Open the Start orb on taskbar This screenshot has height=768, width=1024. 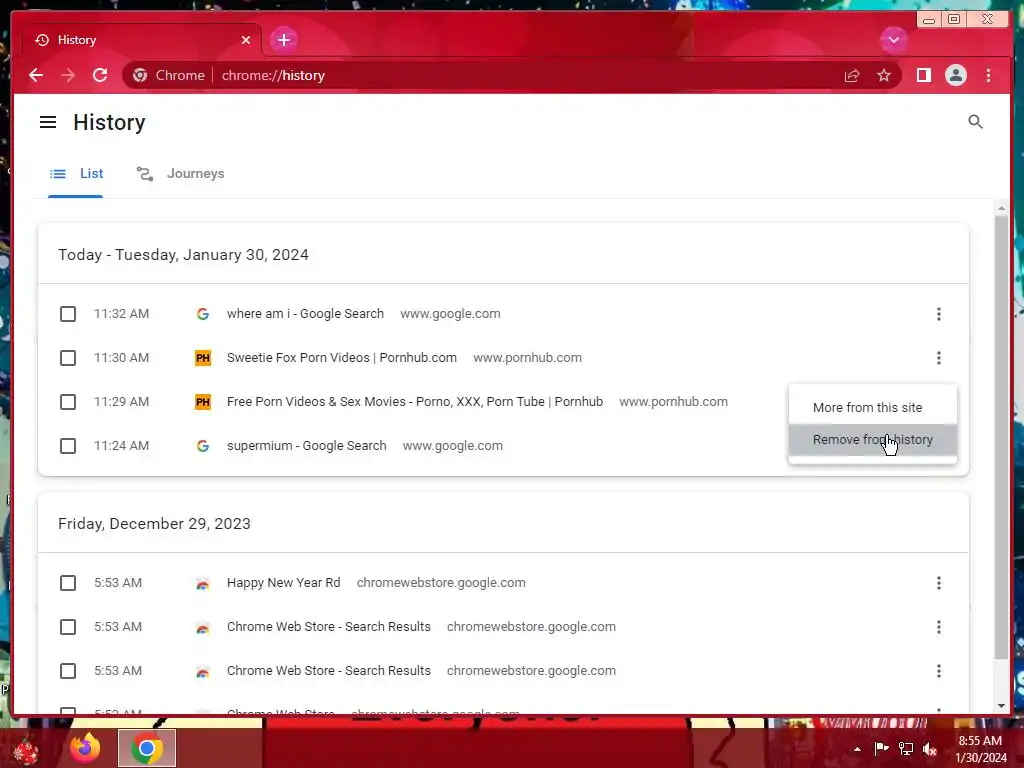pos(26,750)
